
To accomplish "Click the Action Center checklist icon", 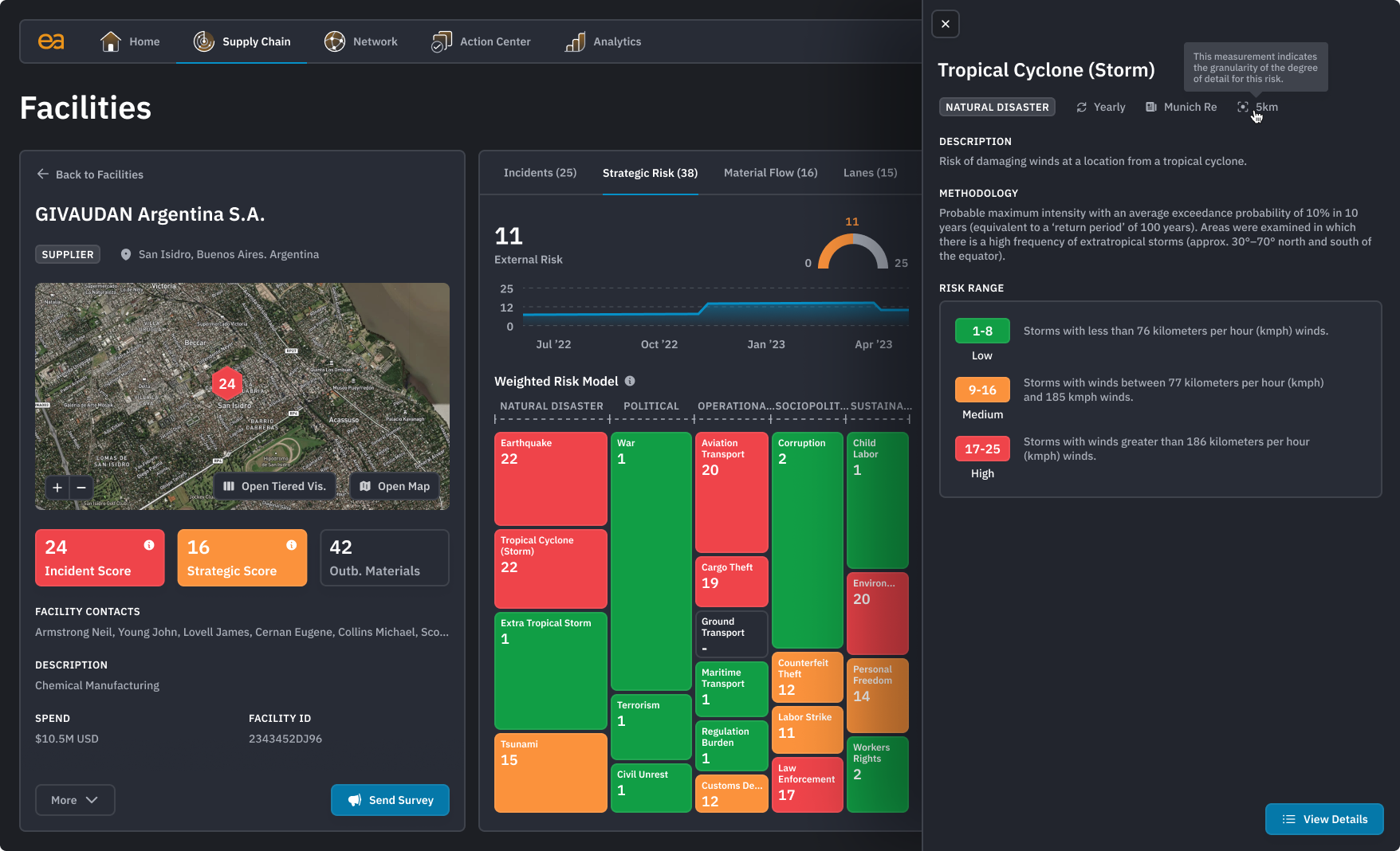I will click(x=441, y=41).
